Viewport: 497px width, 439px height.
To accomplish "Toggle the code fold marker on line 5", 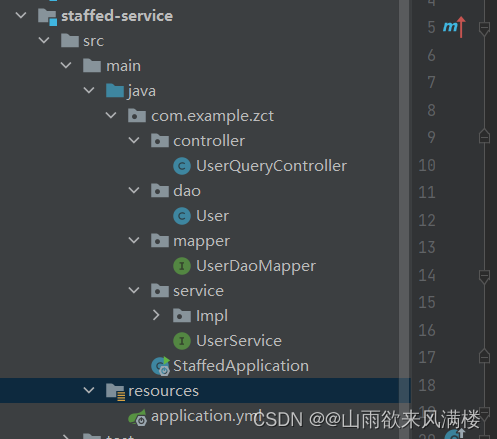I will click(484, 29).
